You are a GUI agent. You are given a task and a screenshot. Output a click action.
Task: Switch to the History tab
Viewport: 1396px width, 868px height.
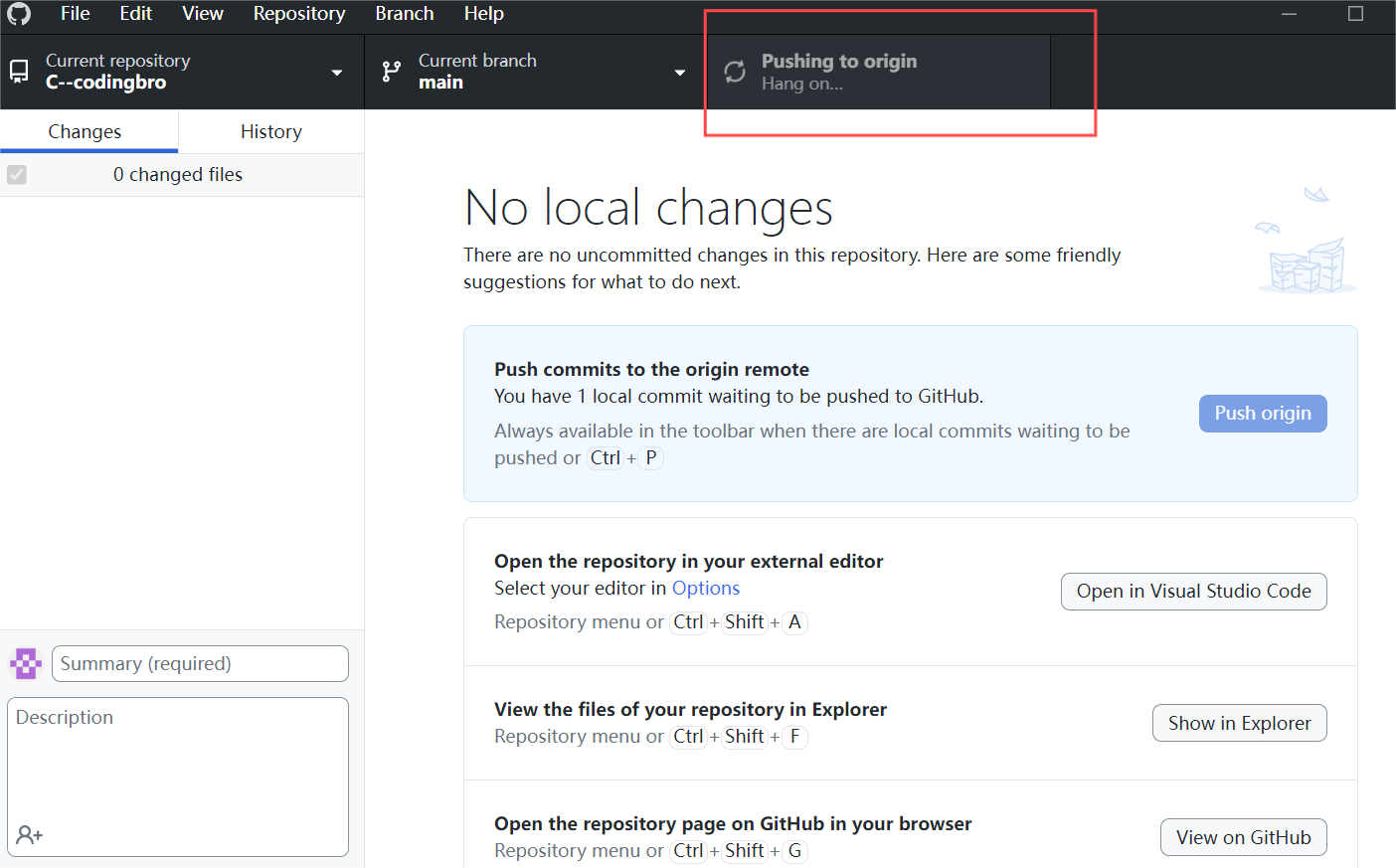click(271, 131)
